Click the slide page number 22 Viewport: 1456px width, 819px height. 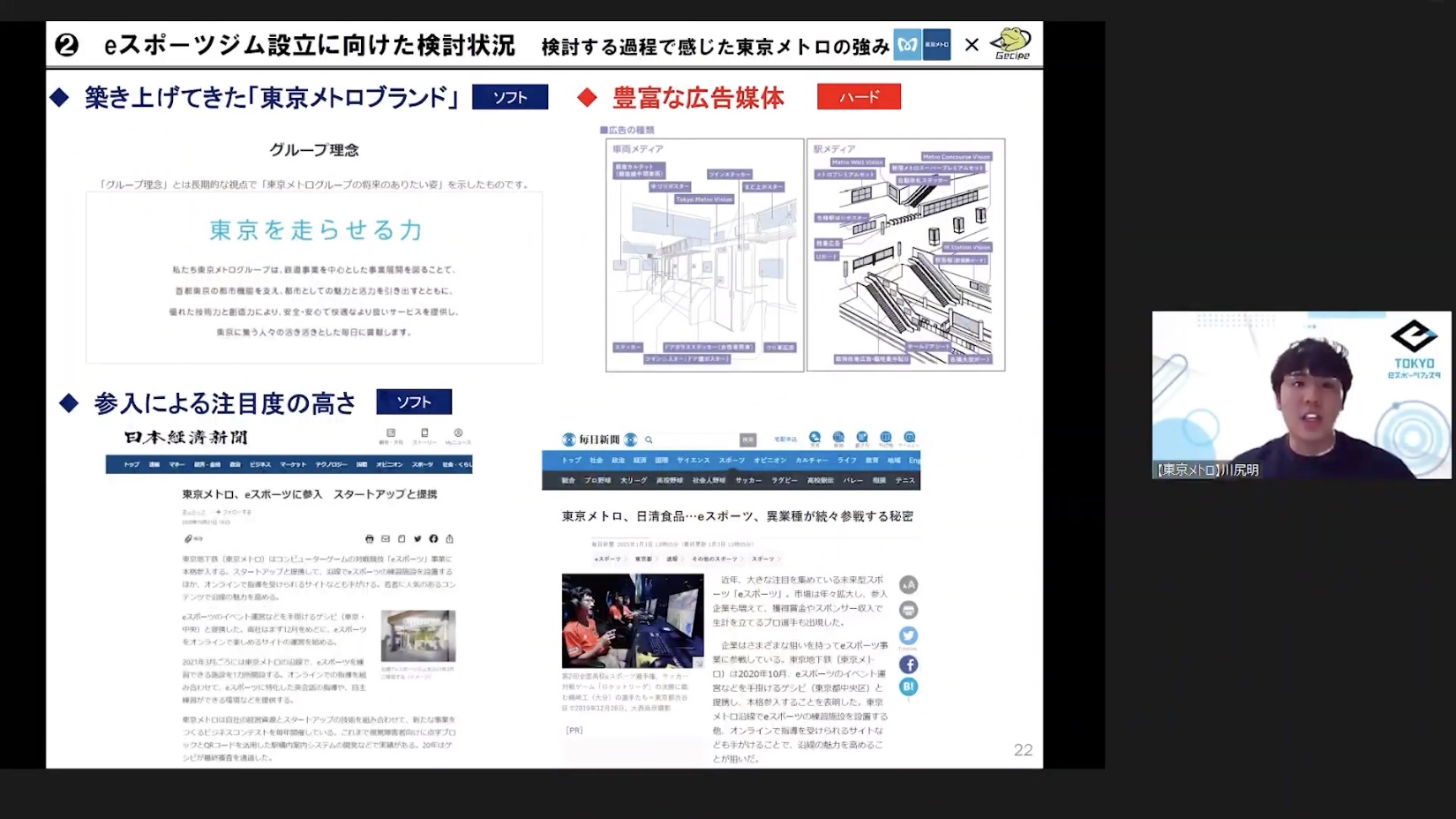point(1023,750)
